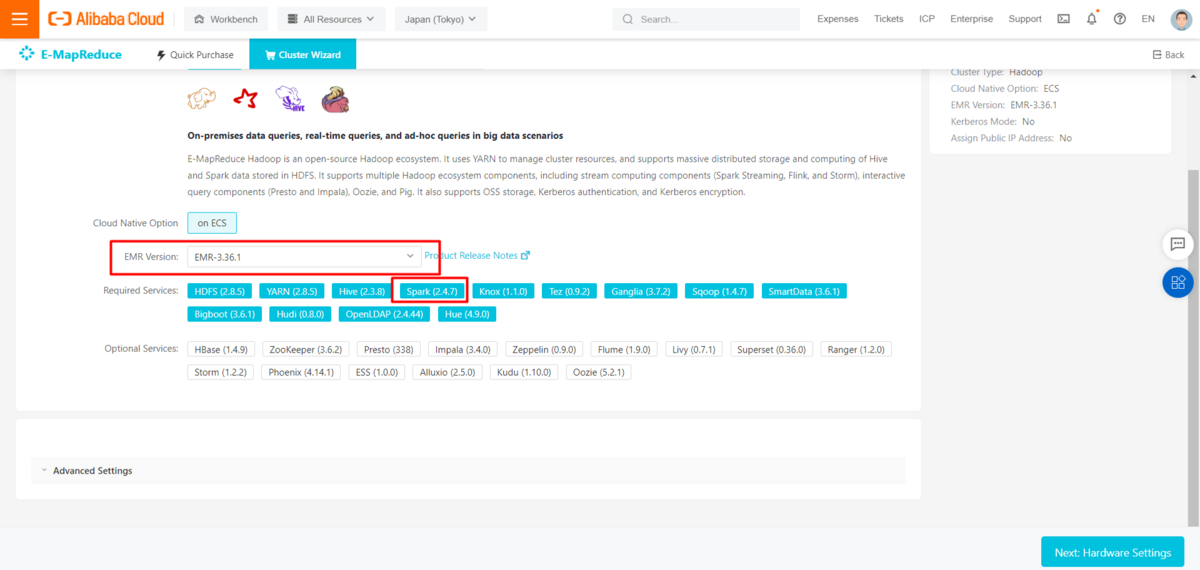Screen dimensions: 1200x570
Task: Open the Tickets menu
Action: [888, 19]
